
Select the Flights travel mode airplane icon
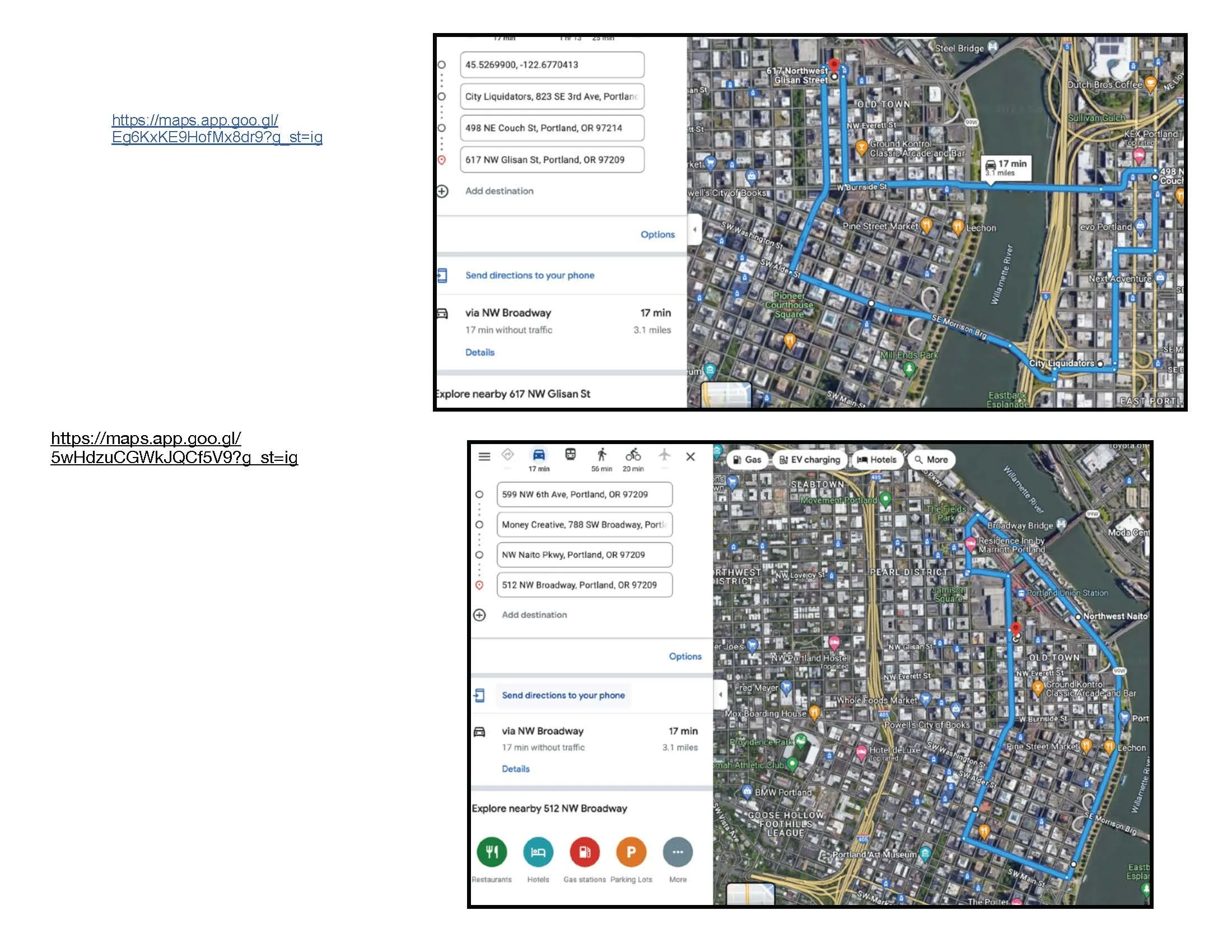pos(664,455)
